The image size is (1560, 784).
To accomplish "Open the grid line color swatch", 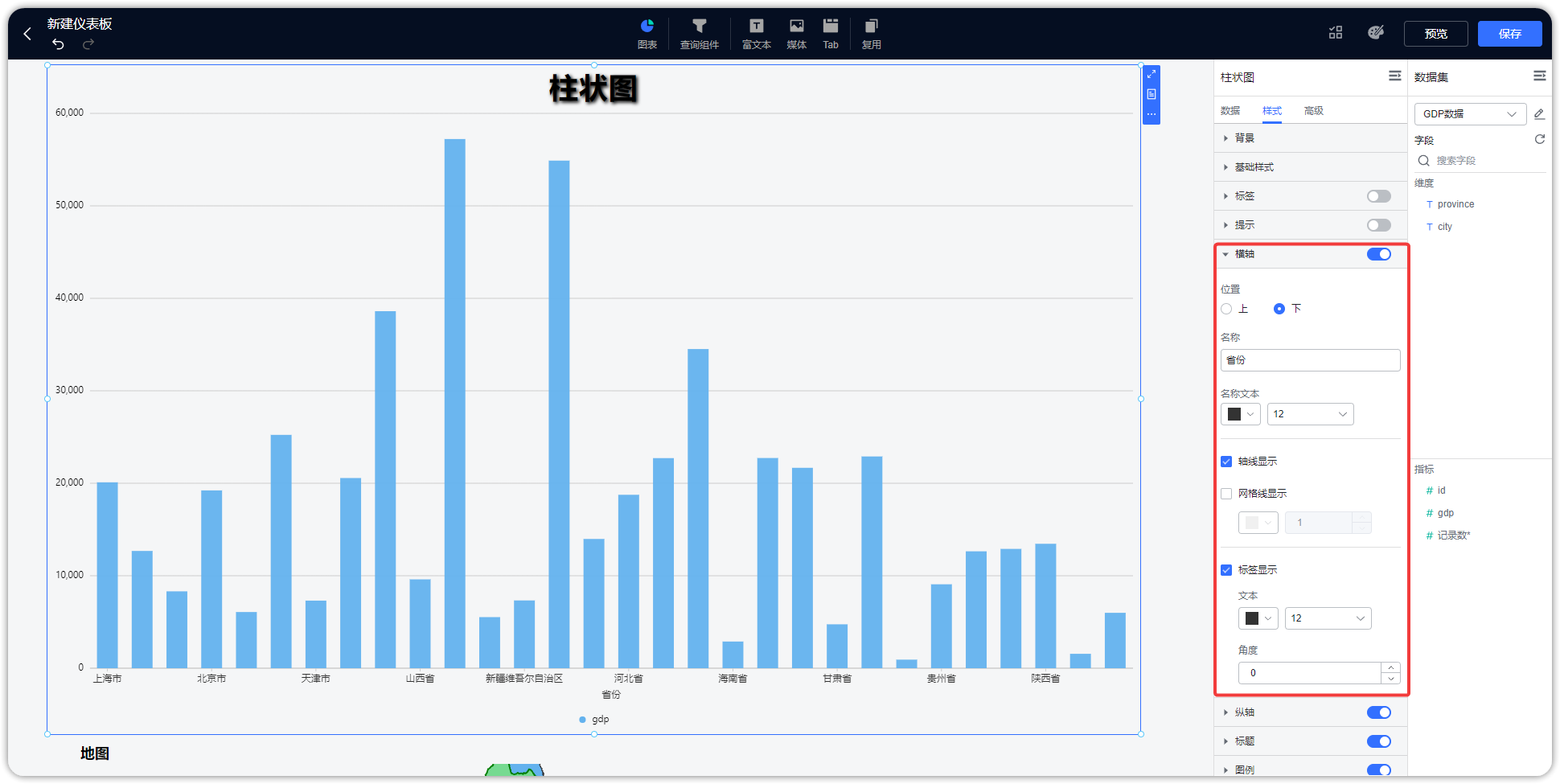I will pos(1258,523).
